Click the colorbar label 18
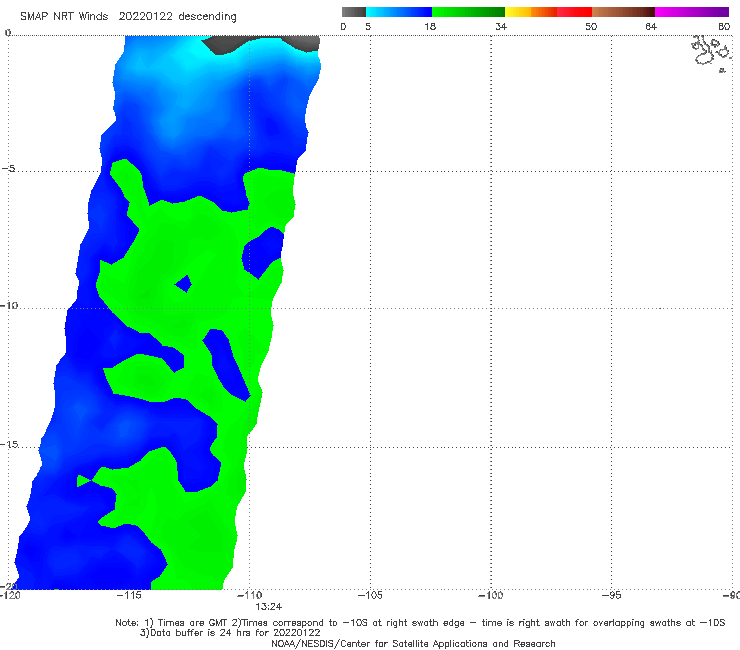Viewport: 740px width, 650px height. coord(430,26)
